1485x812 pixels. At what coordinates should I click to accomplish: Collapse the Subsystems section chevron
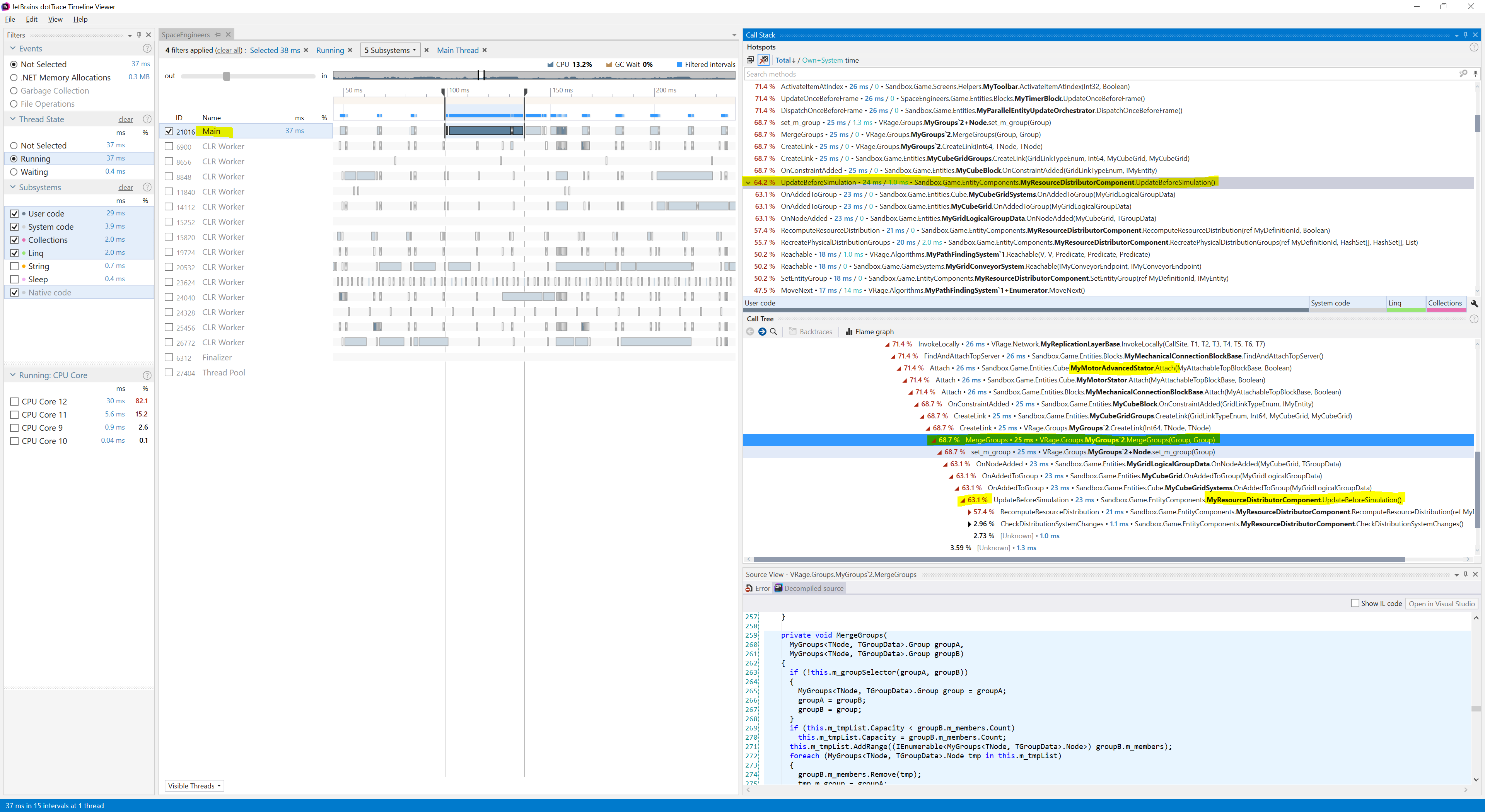pos(13,187)
